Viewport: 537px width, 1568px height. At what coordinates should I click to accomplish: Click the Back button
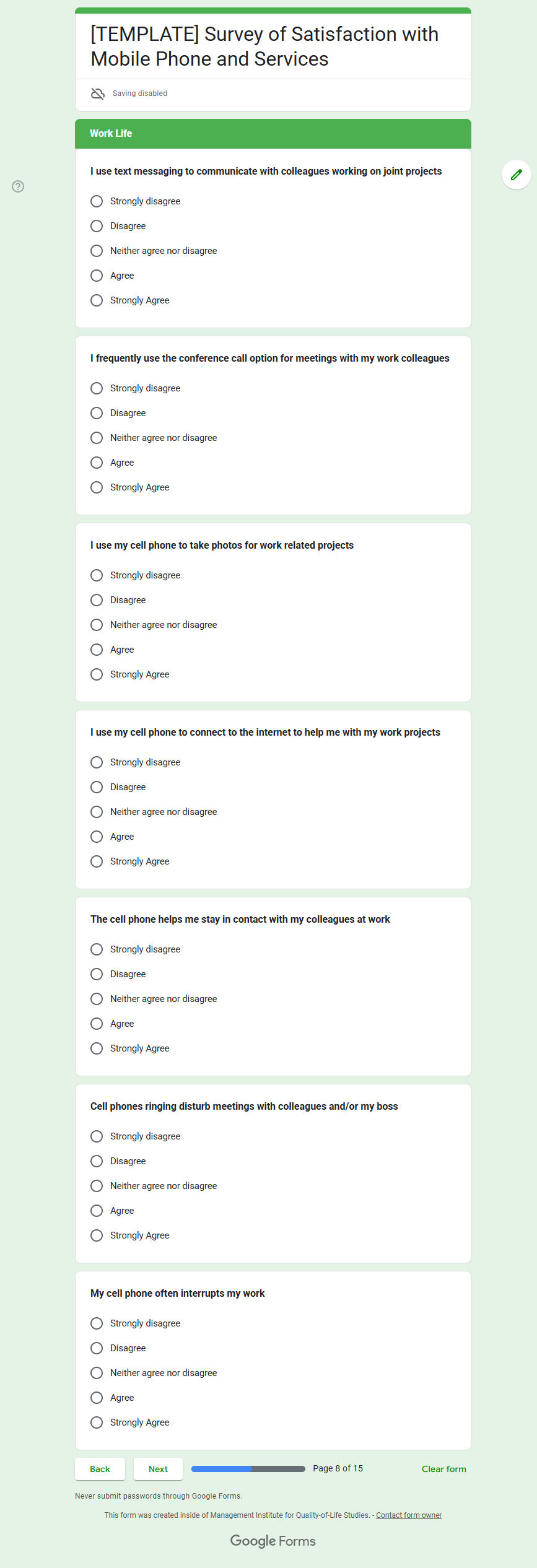tap(100, 1469)
